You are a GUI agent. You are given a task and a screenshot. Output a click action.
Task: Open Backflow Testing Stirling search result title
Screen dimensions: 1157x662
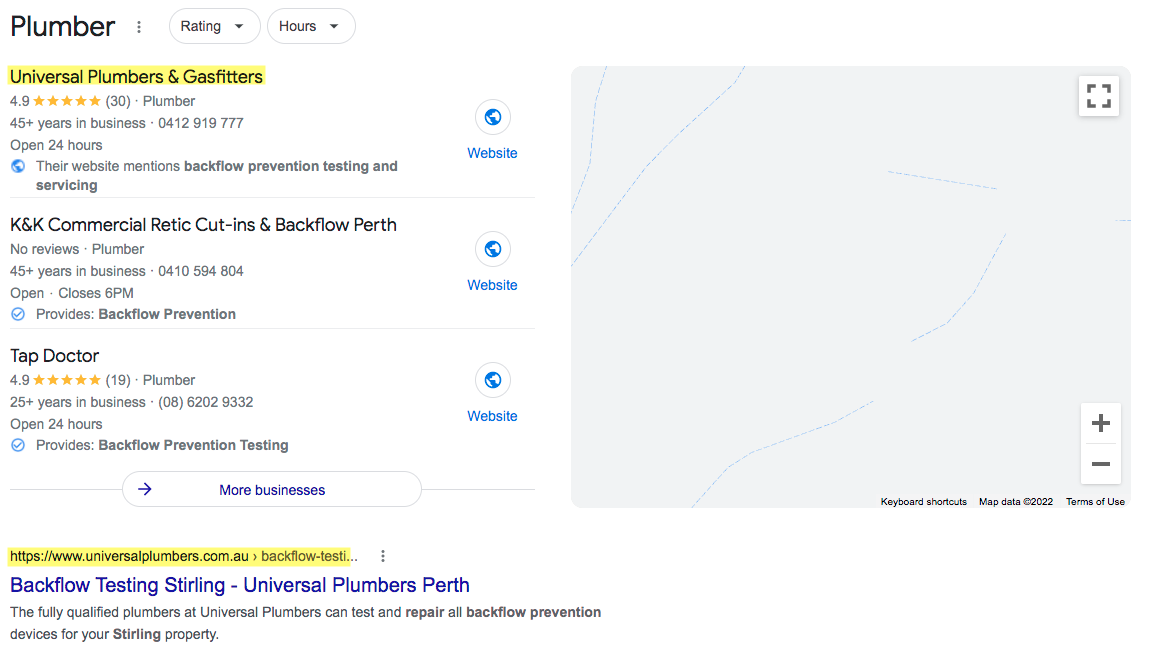(x=240, y=585)
